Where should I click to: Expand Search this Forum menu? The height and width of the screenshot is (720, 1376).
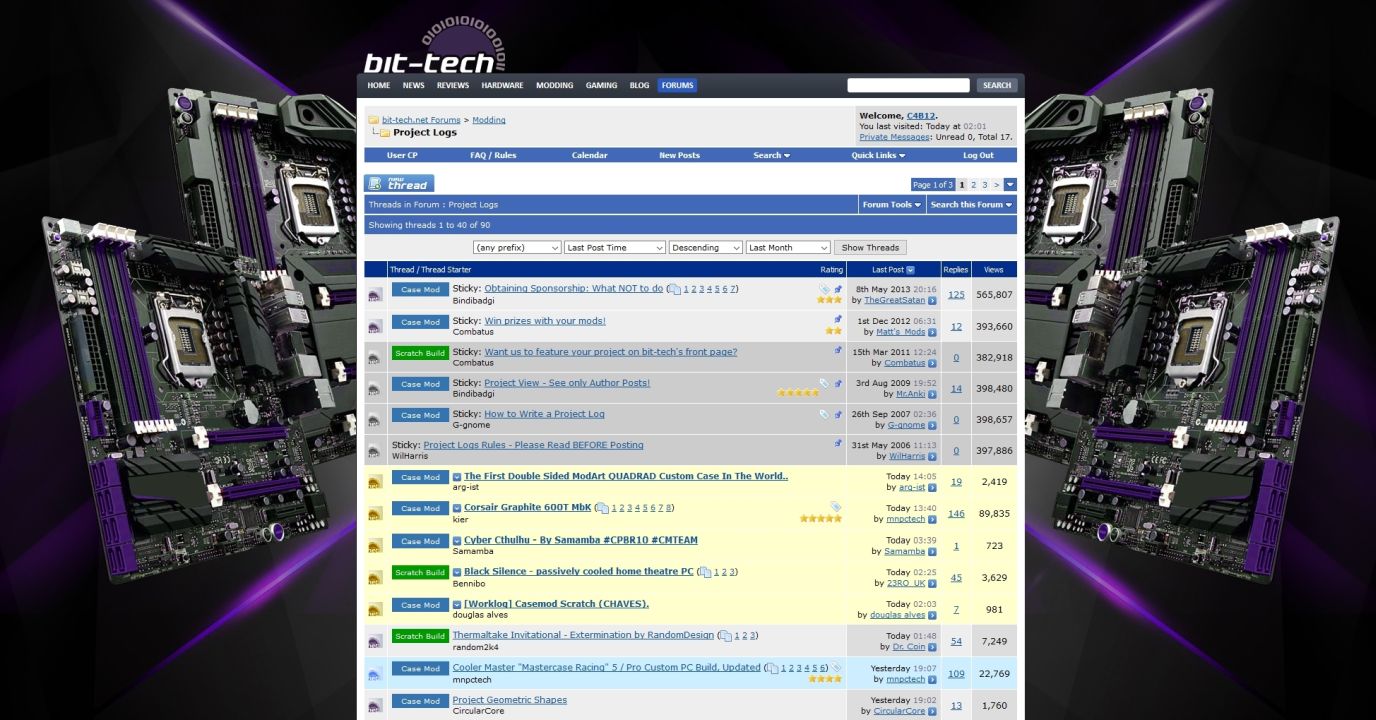tap(971, 204)
